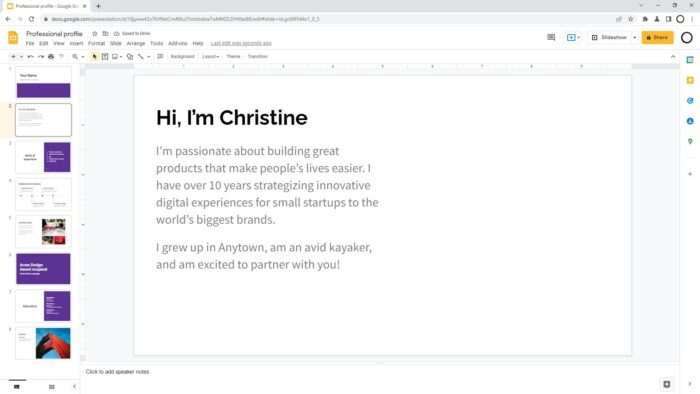Open the Tools menu
This screenshot has width=700, height=394.
pos(156,43)
